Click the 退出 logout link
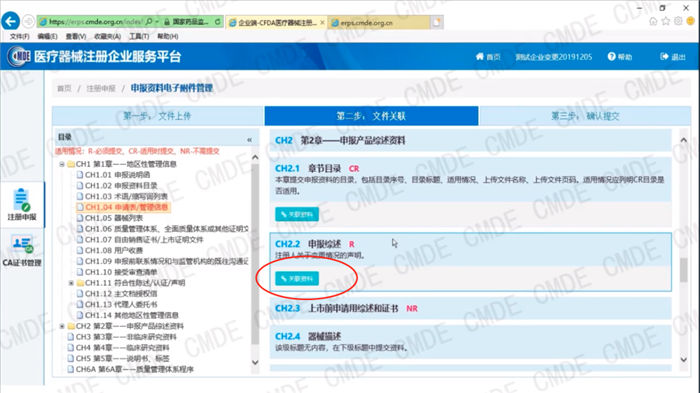This screenshot has height=393, width=700. coord(673,57)
